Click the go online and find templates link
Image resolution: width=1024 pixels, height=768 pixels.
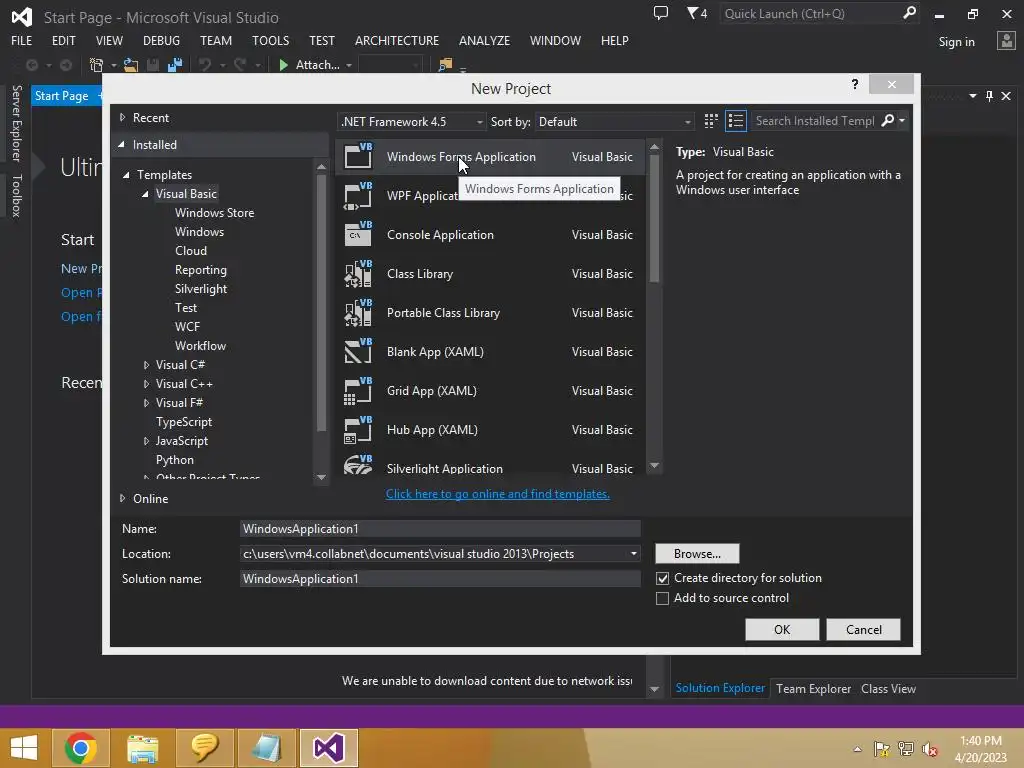coord(498,494)
